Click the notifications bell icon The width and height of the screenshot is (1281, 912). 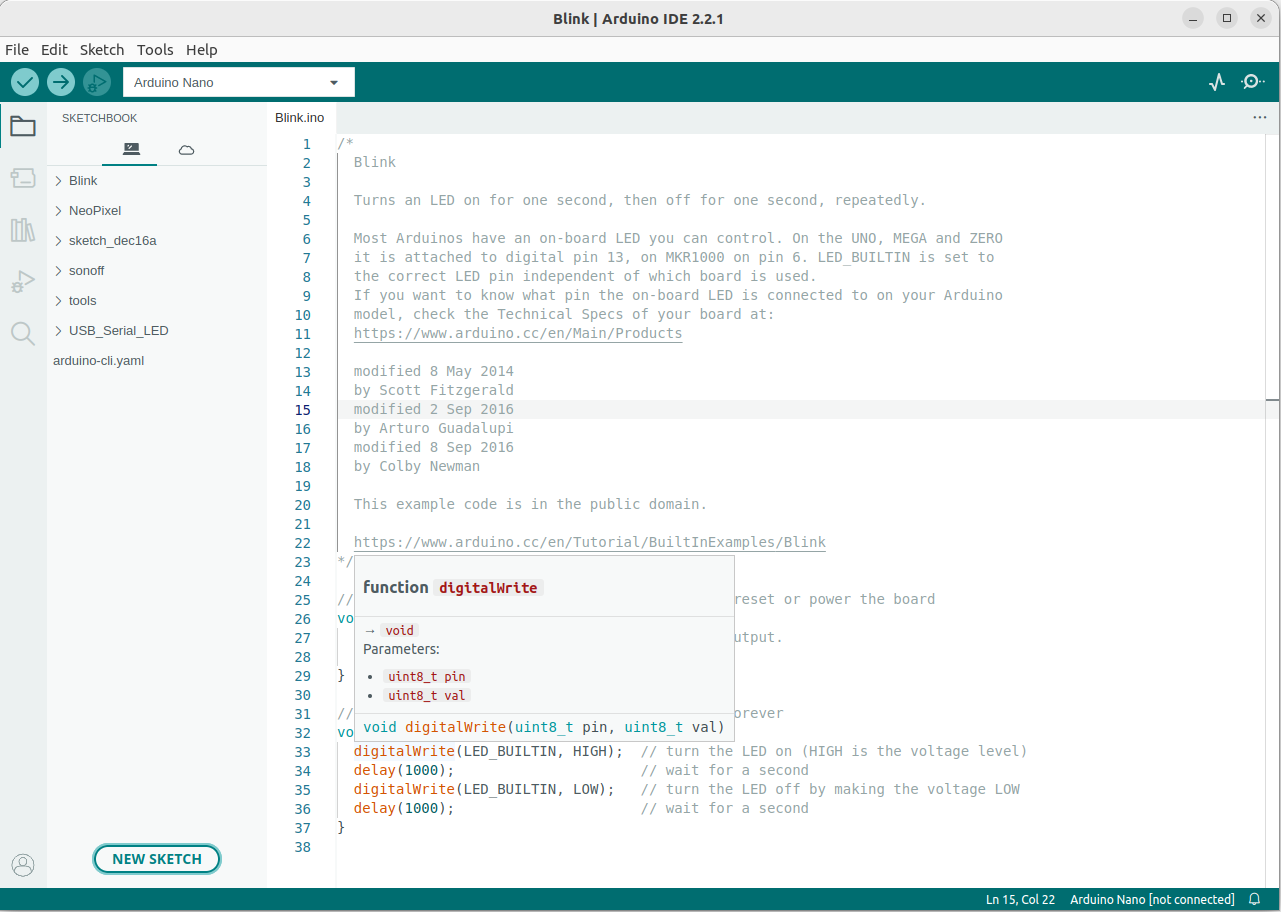(1254, 900)
